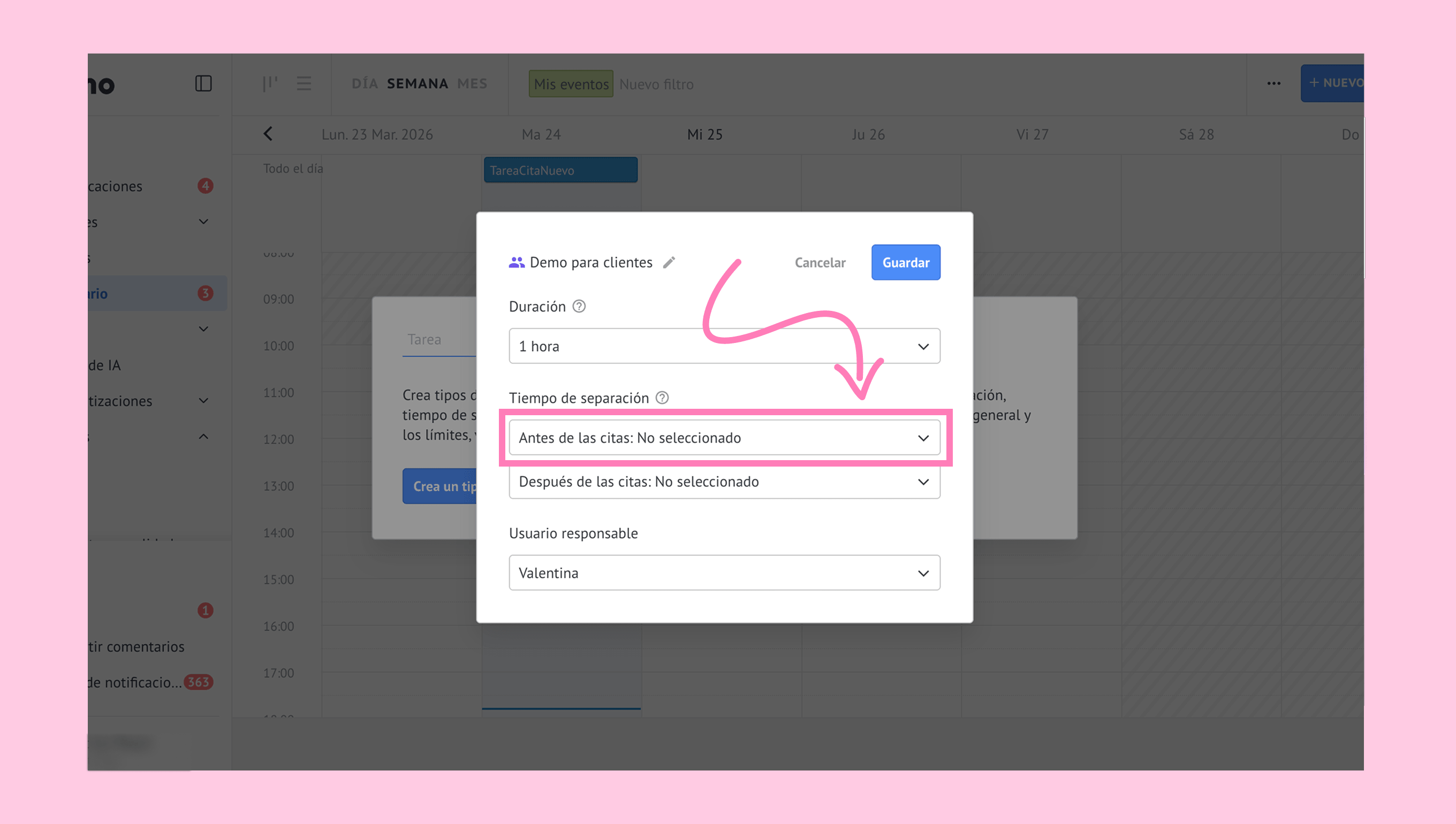
Task: Toggle the sidebar collapse panel icon
Action: click(203, 84)
